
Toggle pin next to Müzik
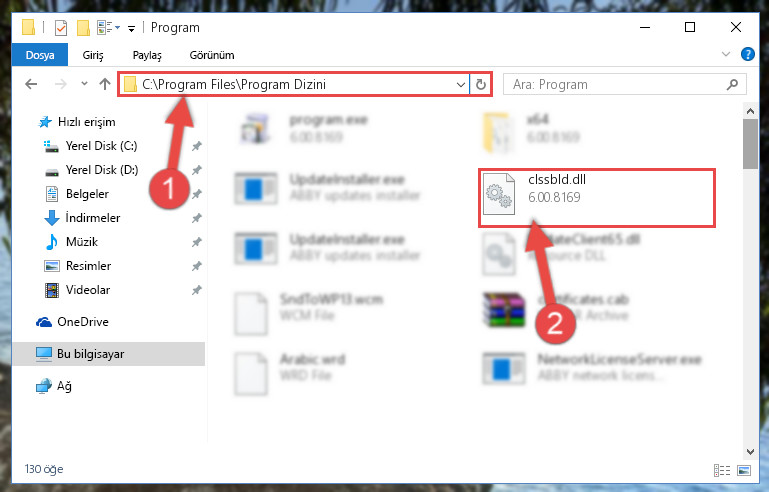coord(197,242)
